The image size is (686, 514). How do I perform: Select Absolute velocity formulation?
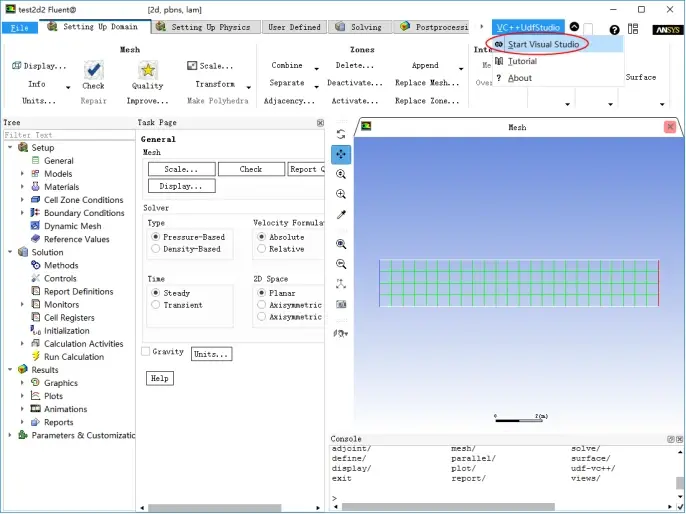tap(261, 237)
